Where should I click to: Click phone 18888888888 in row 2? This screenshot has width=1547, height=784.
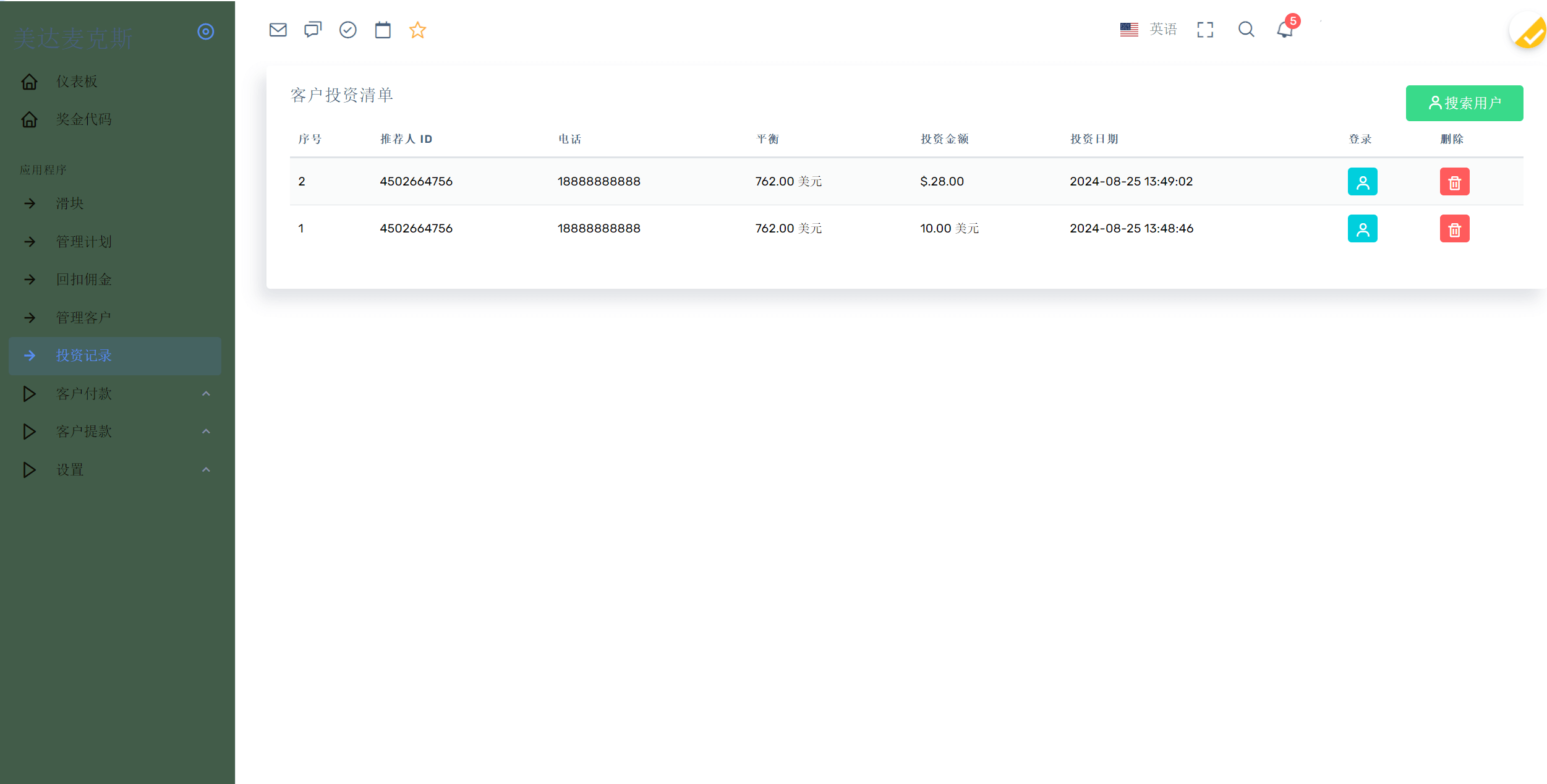pyautogui.click(x=599, y=182)
